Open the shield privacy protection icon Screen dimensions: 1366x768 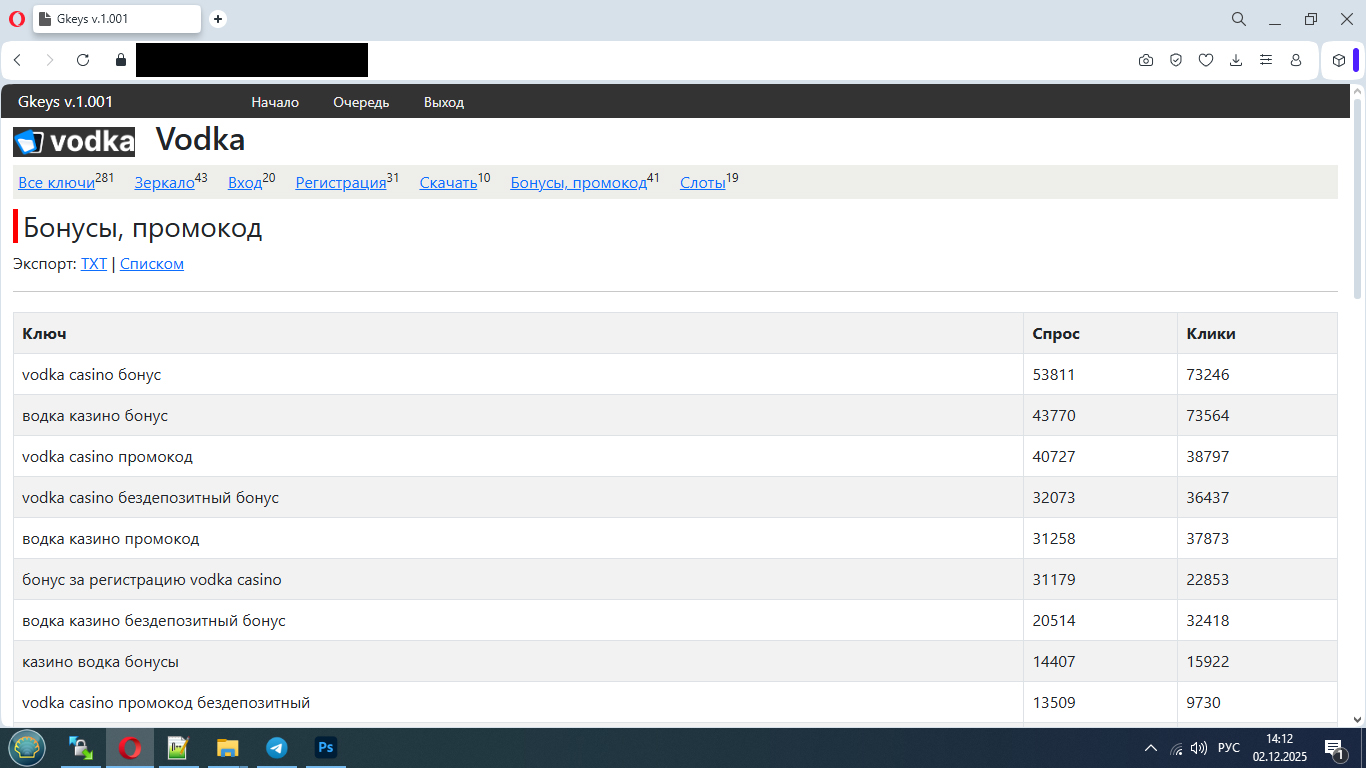click(1176, 60)
